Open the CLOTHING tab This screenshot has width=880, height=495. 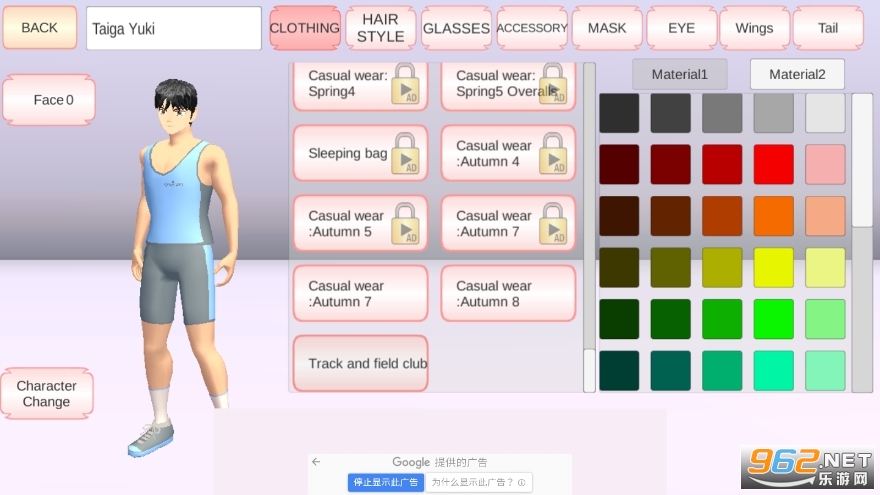coord(305,28)
